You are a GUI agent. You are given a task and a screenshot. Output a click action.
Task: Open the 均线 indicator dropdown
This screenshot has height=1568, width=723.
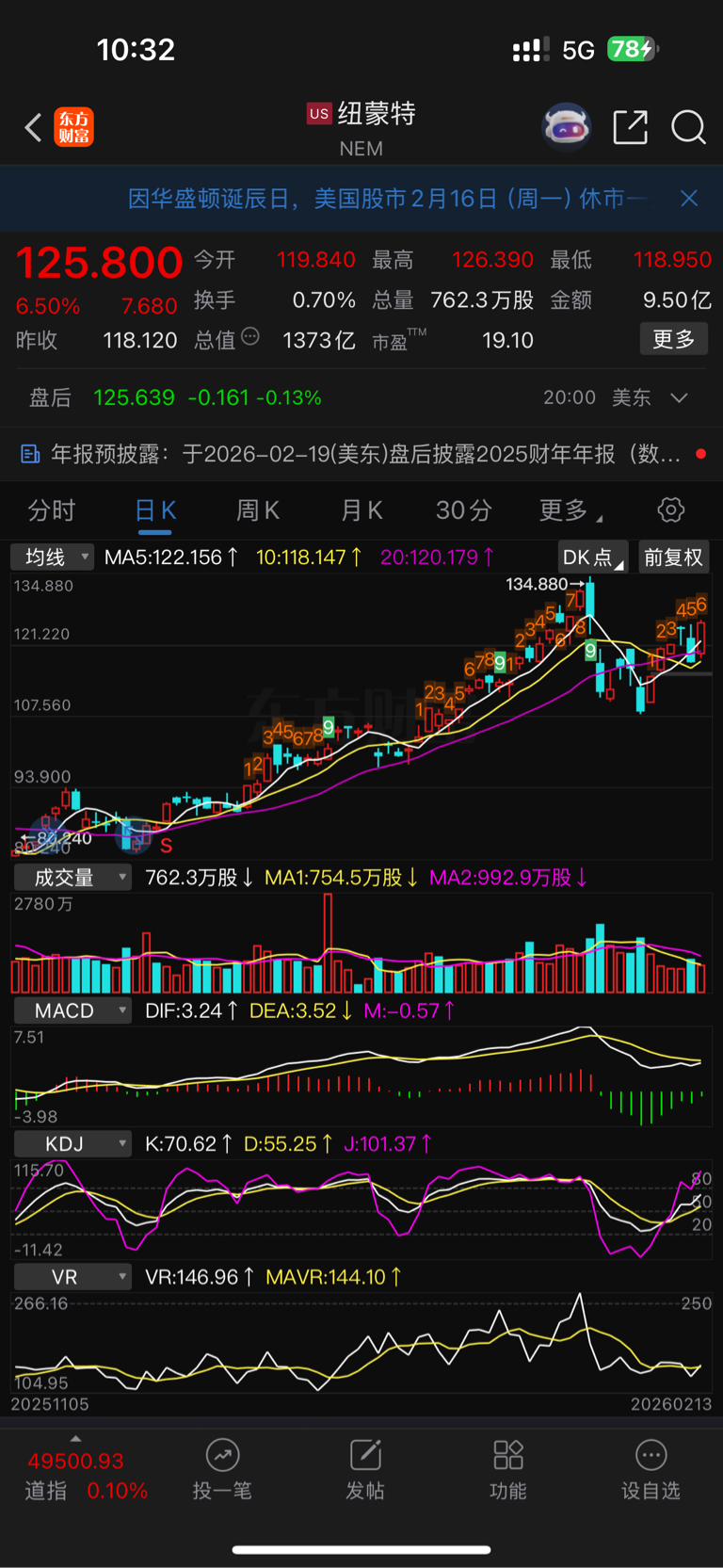tap(52, 558)
